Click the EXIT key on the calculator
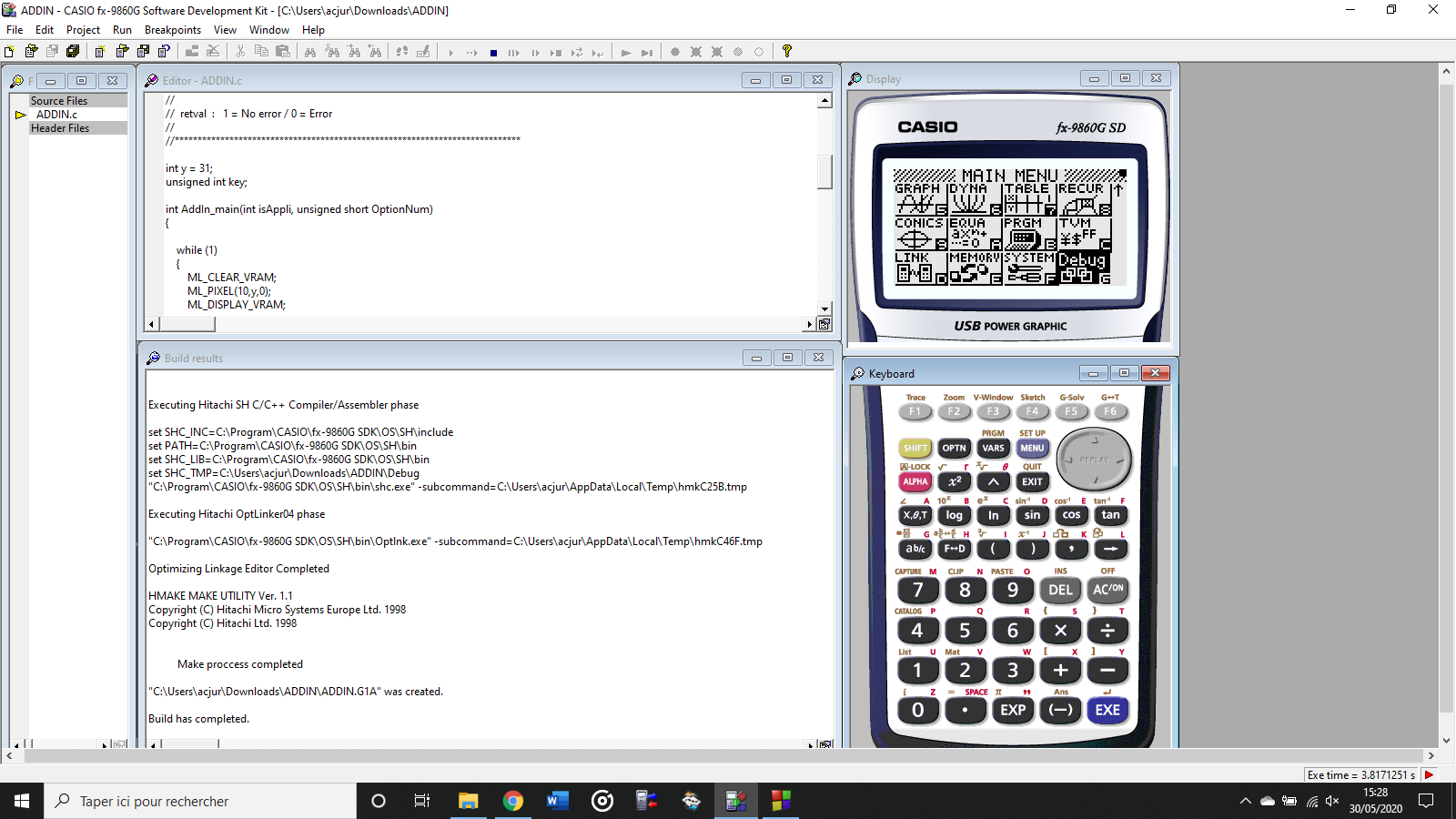Viewport: 1456px width, 819px height. (1032, 481)
